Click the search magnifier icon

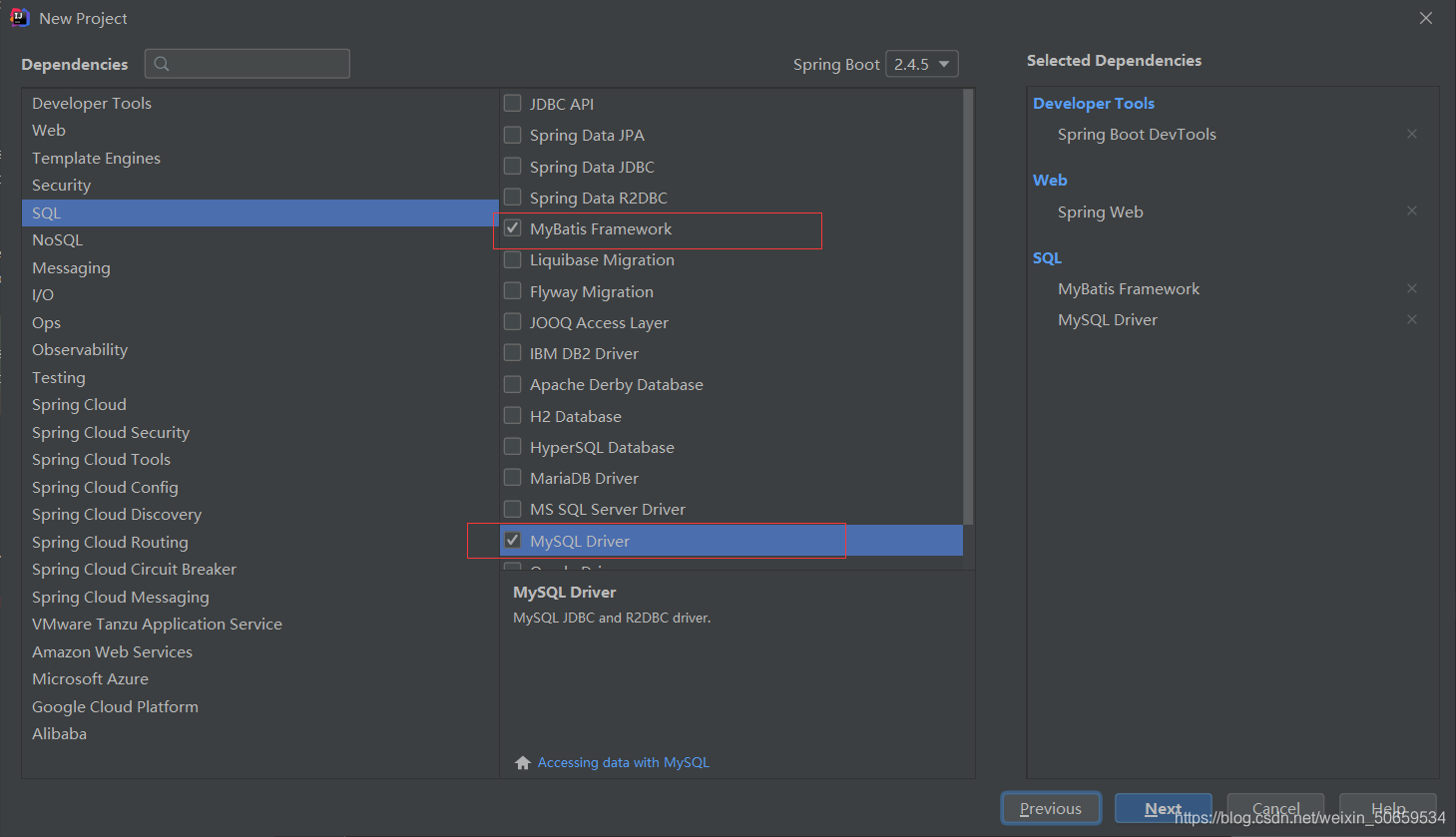[162, 64]
